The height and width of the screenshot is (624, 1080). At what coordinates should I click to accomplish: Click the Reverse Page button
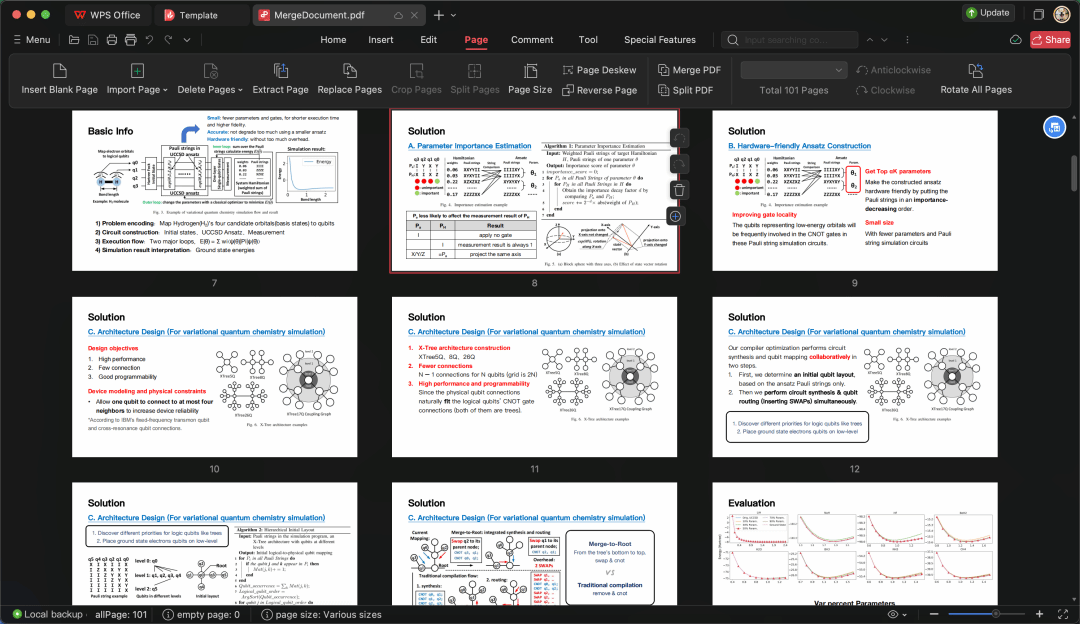click(600, 90)
